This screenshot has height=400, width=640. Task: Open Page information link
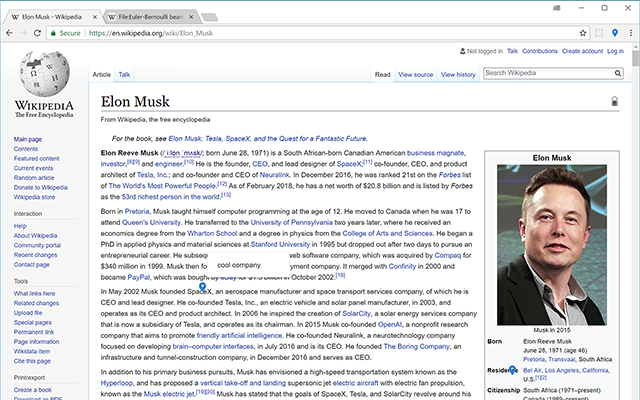(x=36, y=342)
